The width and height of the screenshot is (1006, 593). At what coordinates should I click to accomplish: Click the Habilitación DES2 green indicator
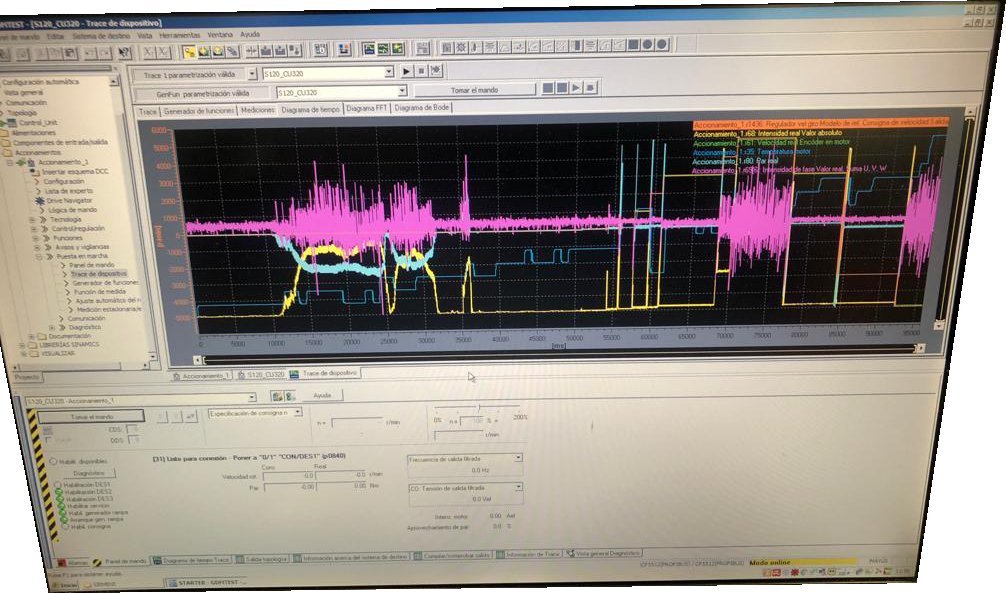coord(59,492)
